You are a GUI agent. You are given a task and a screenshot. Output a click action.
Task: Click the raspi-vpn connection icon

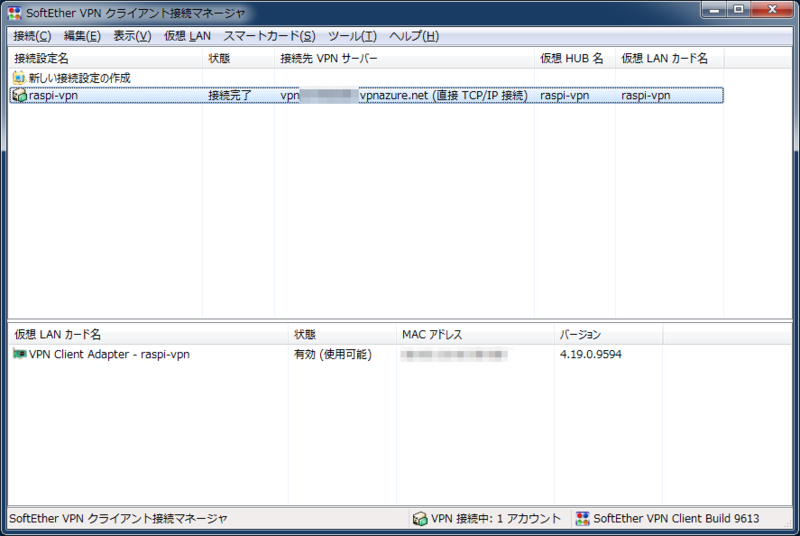pos(19,95)
